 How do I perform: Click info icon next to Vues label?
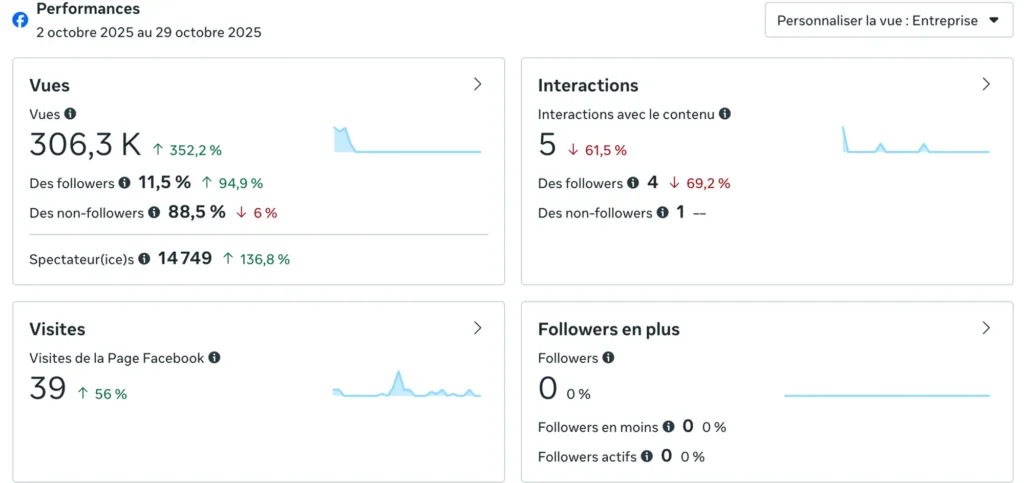coord(70,114)
